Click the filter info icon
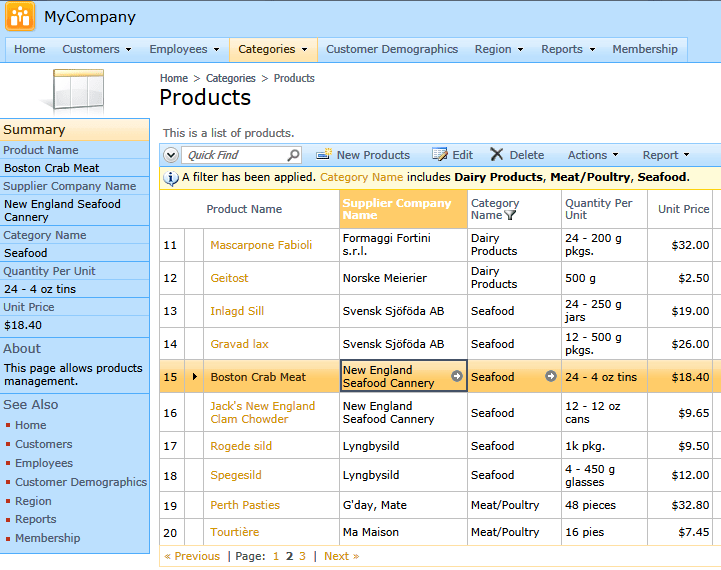721x570 pixels. point(171,178)
